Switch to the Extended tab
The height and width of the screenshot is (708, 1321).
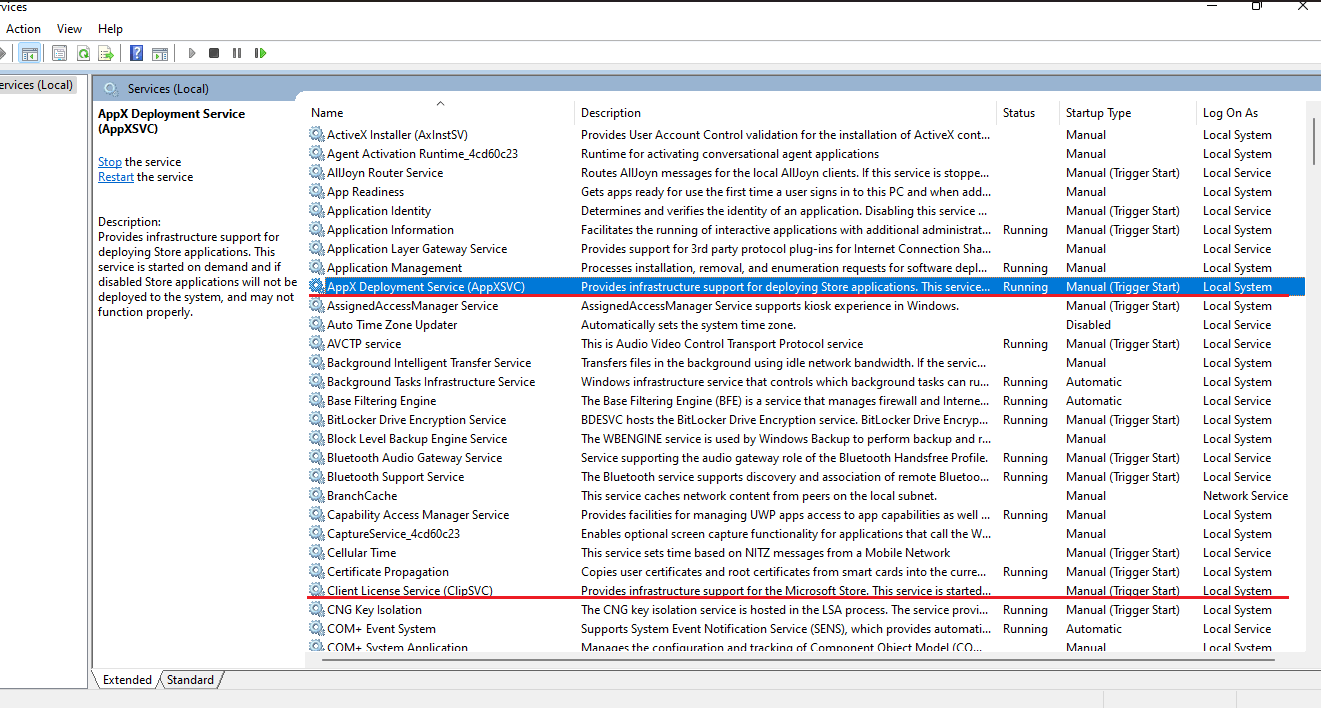(127, 680)
